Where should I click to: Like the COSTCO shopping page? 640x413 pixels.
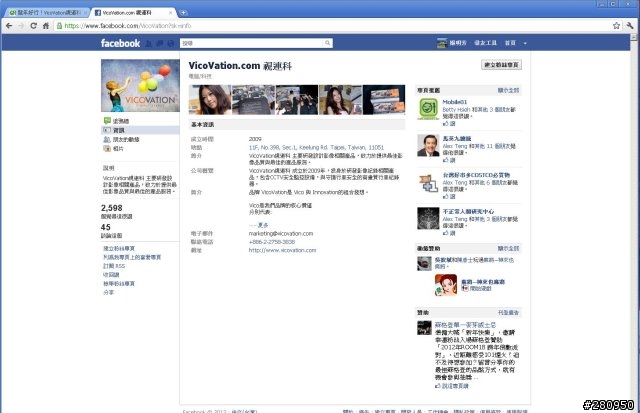tap(449, 197)
